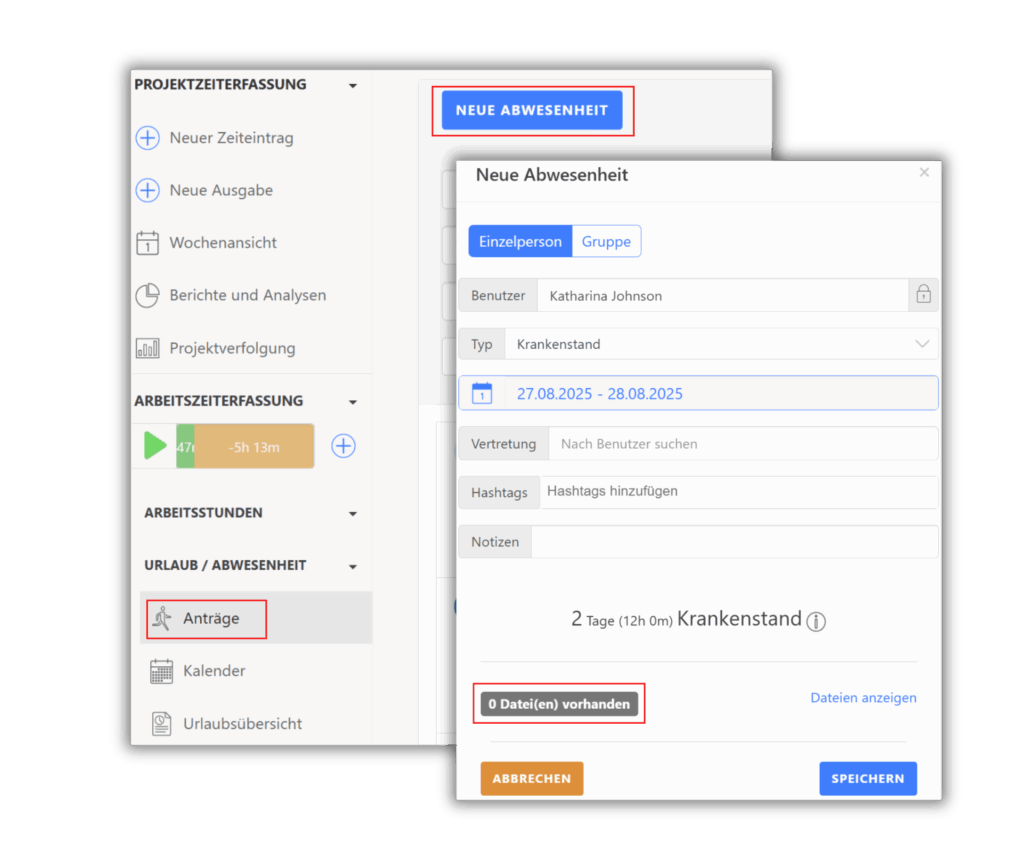This screenshot has width=1030, height=858.
Task: Open Projektverfolgung bar chart icon
Action: [x=147, y=349]
